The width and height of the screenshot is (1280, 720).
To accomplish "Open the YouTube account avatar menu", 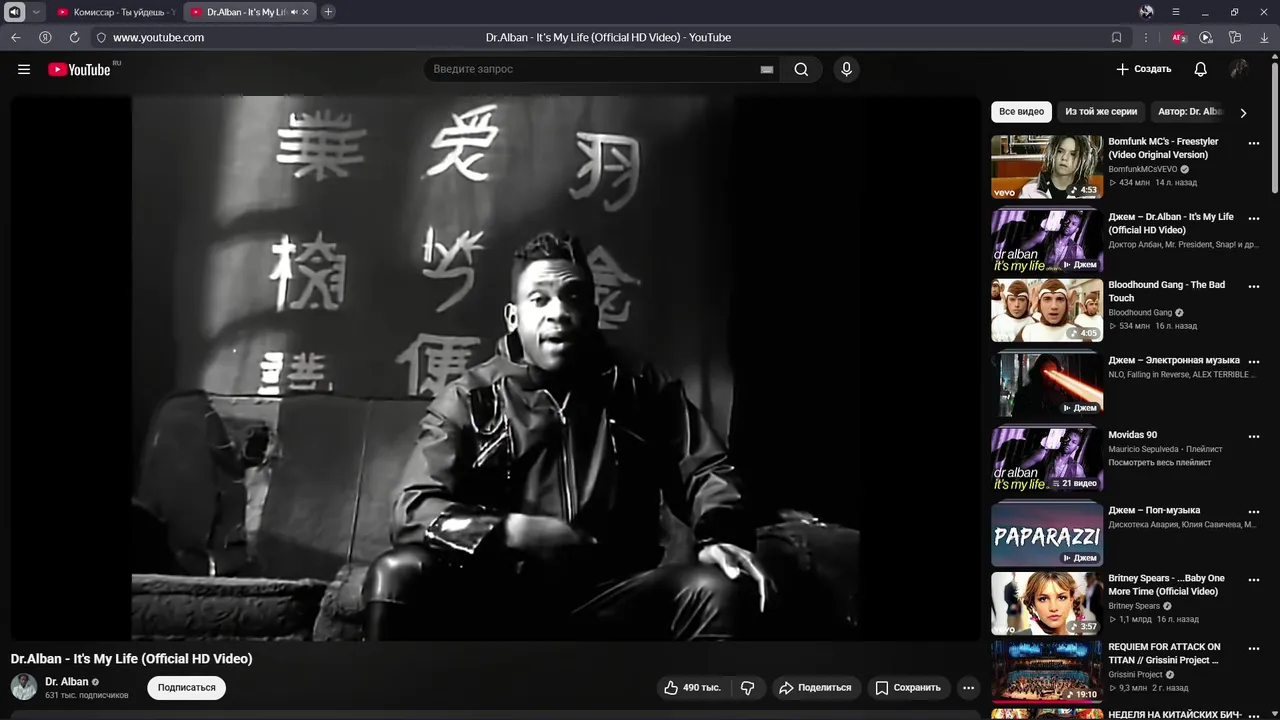I will [x=1239, y=69].
